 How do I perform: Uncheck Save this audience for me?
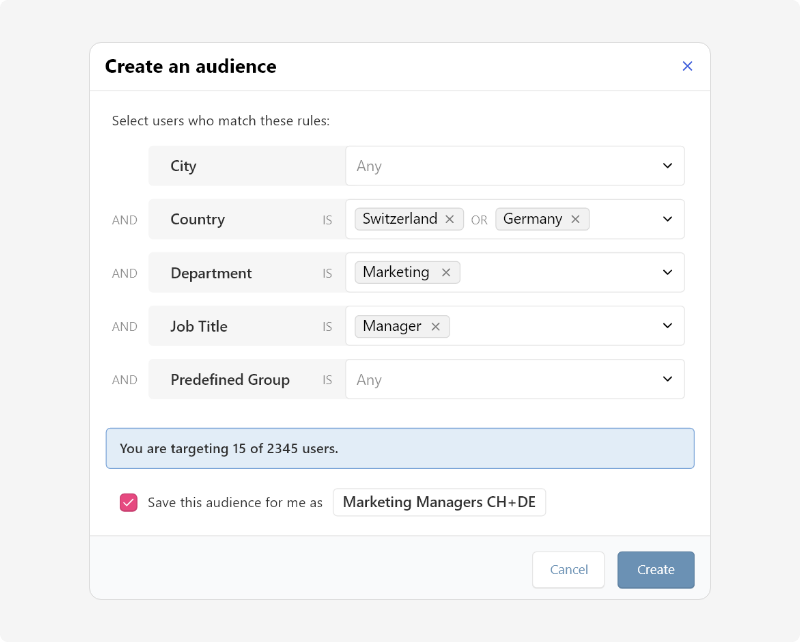129,502
